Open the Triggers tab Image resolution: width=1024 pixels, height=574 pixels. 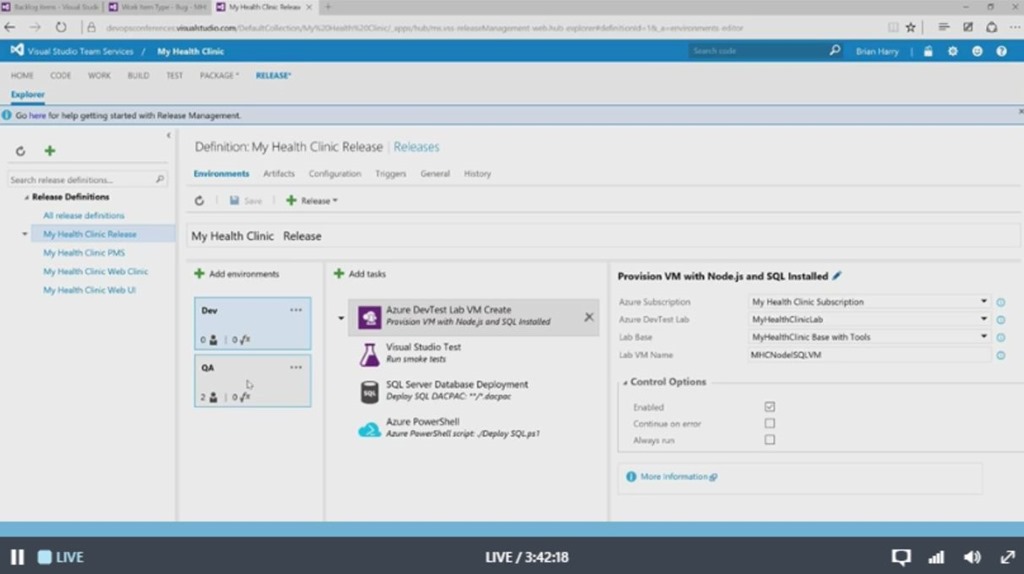[x=390, y=174]
